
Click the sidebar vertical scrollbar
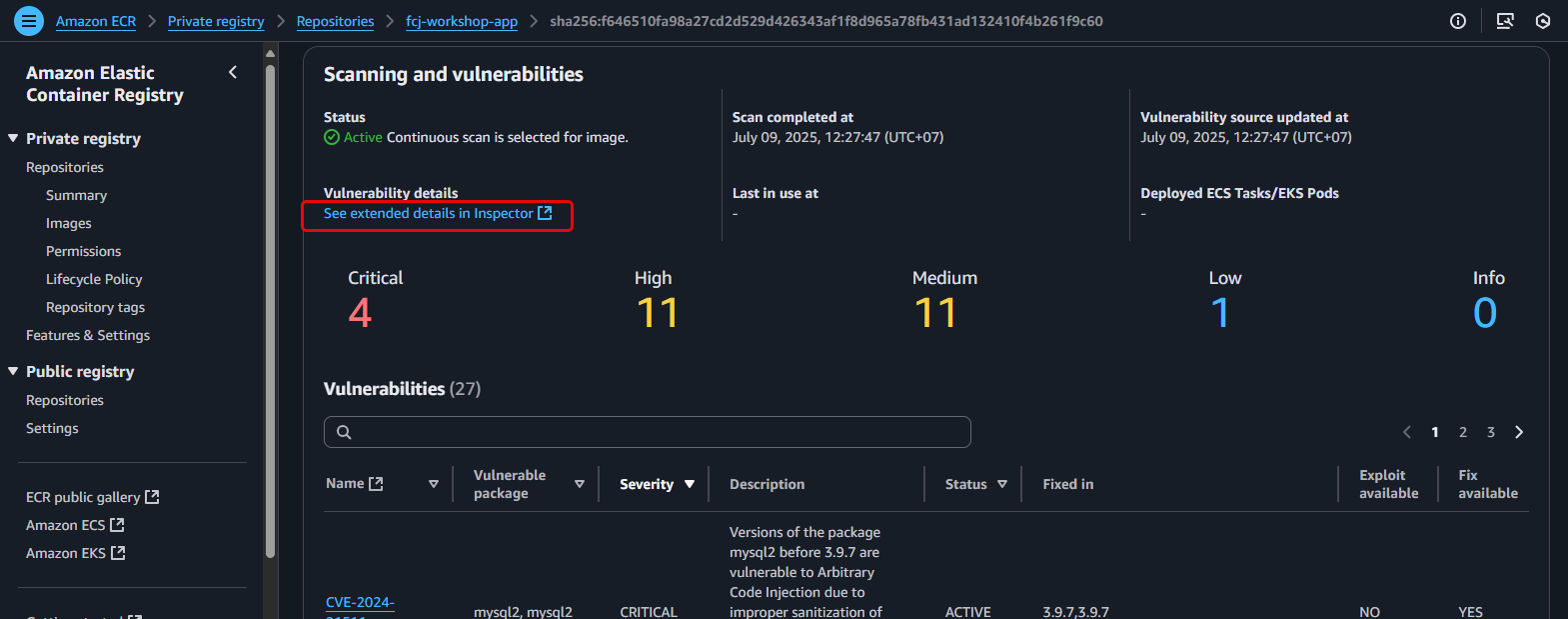pos(270,311)
